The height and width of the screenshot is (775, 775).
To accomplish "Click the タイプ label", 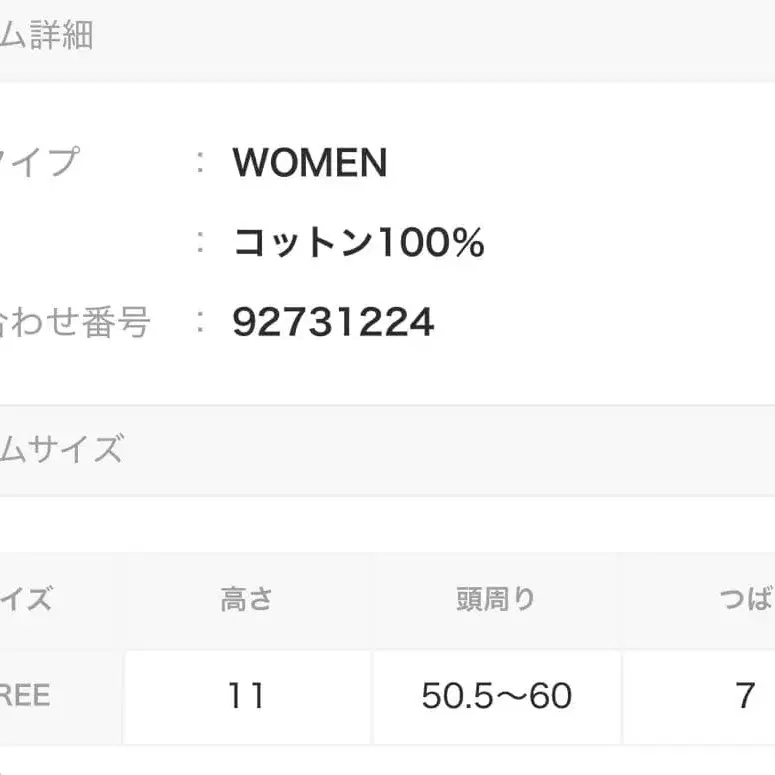I will tap(40, 162).
